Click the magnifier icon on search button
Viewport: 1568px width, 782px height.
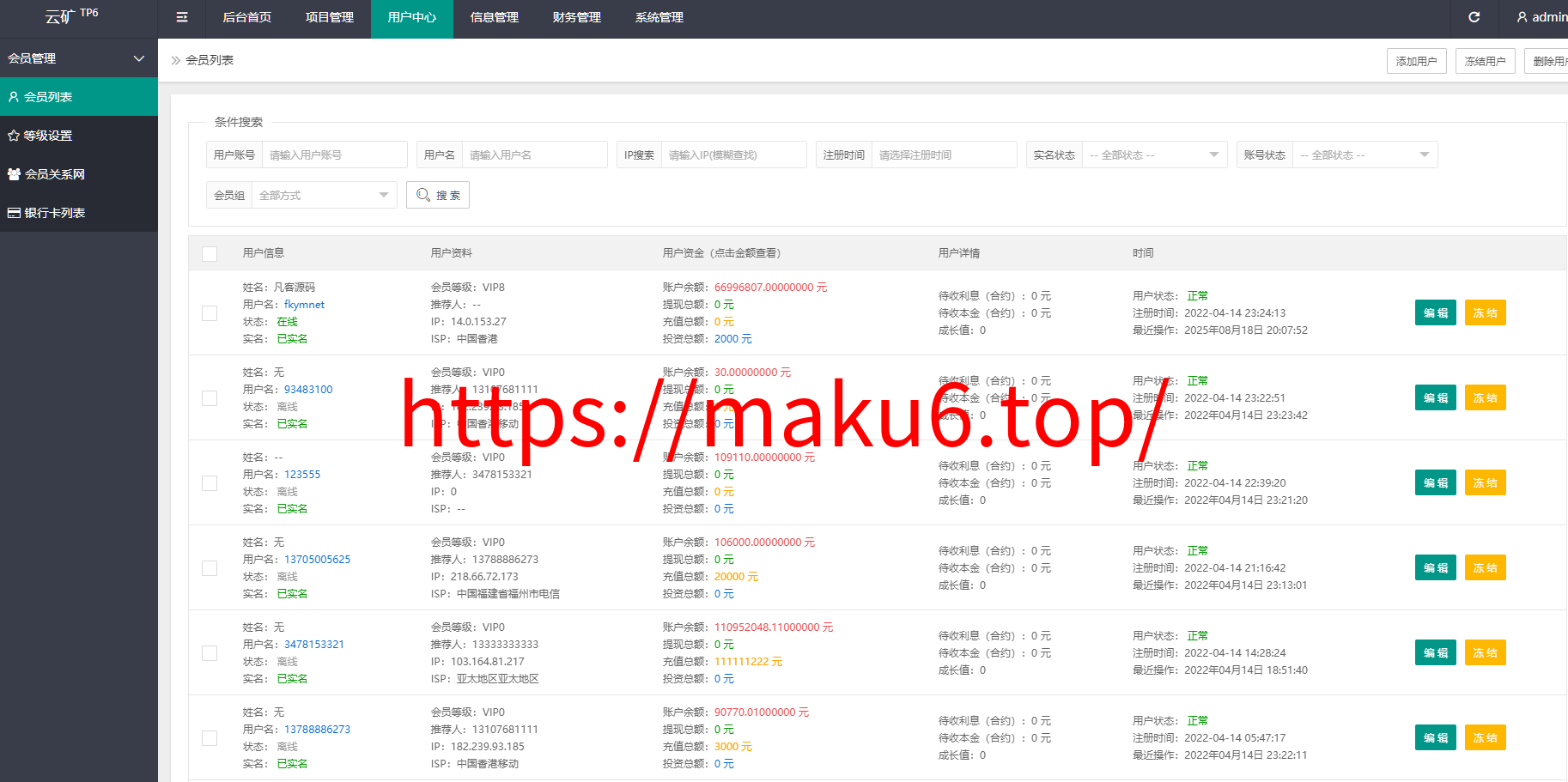click(x=423, y=195)
